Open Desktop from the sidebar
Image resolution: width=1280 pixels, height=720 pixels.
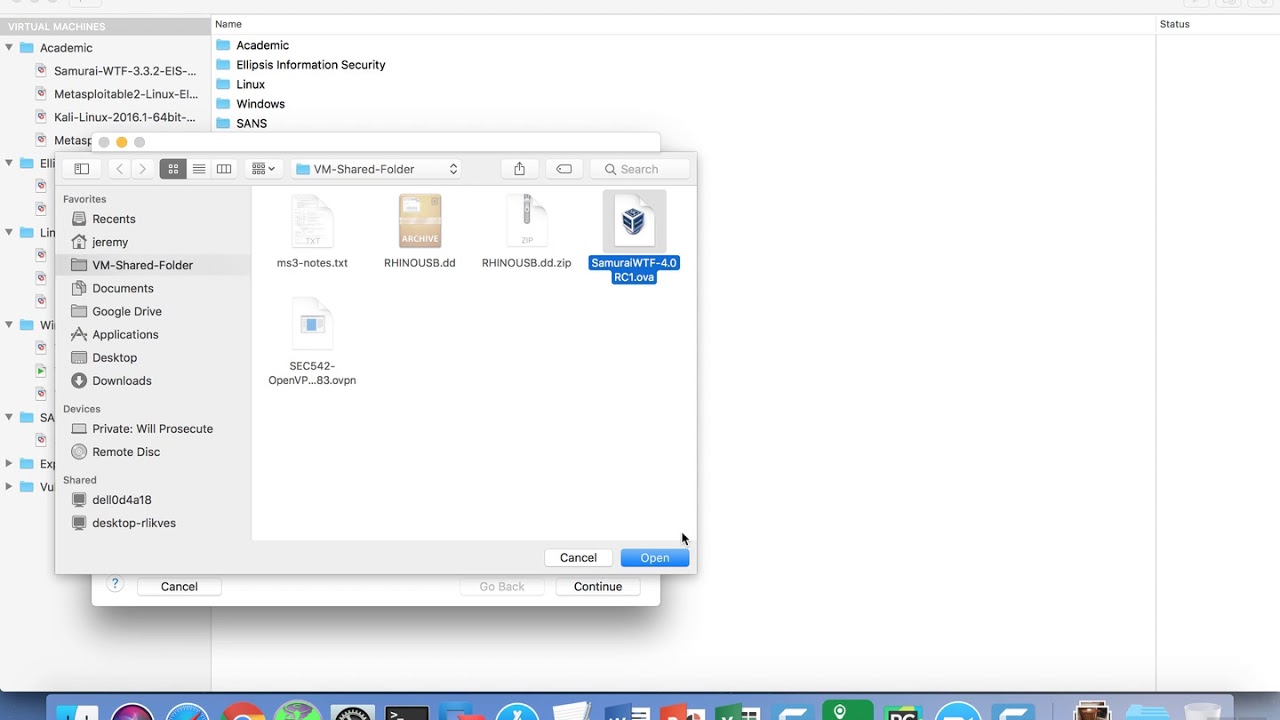point(115,357)
